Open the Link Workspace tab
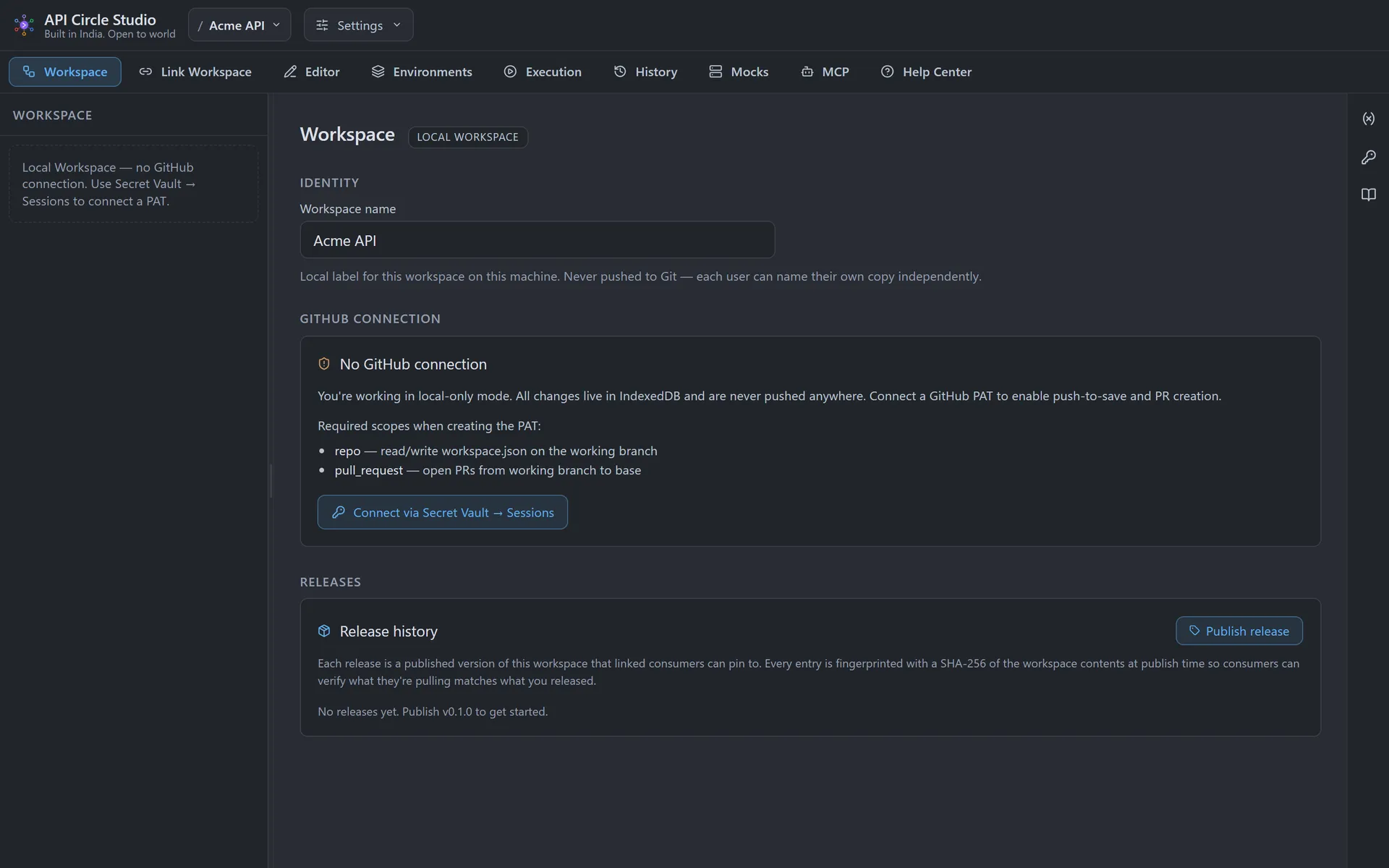Viewport: 1389px width, 868px height. (195, 72)
